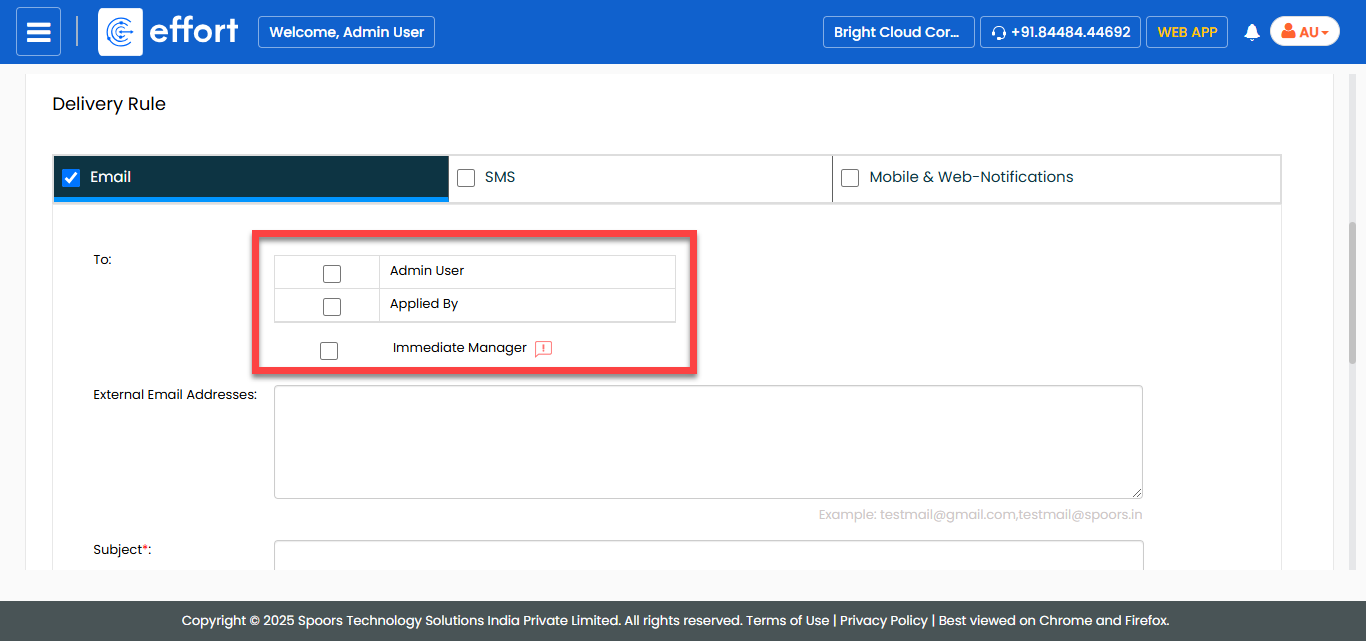The image size is (1366, 641).
Task: Focus the External Email Addresses text area
Action: point(708,441)
